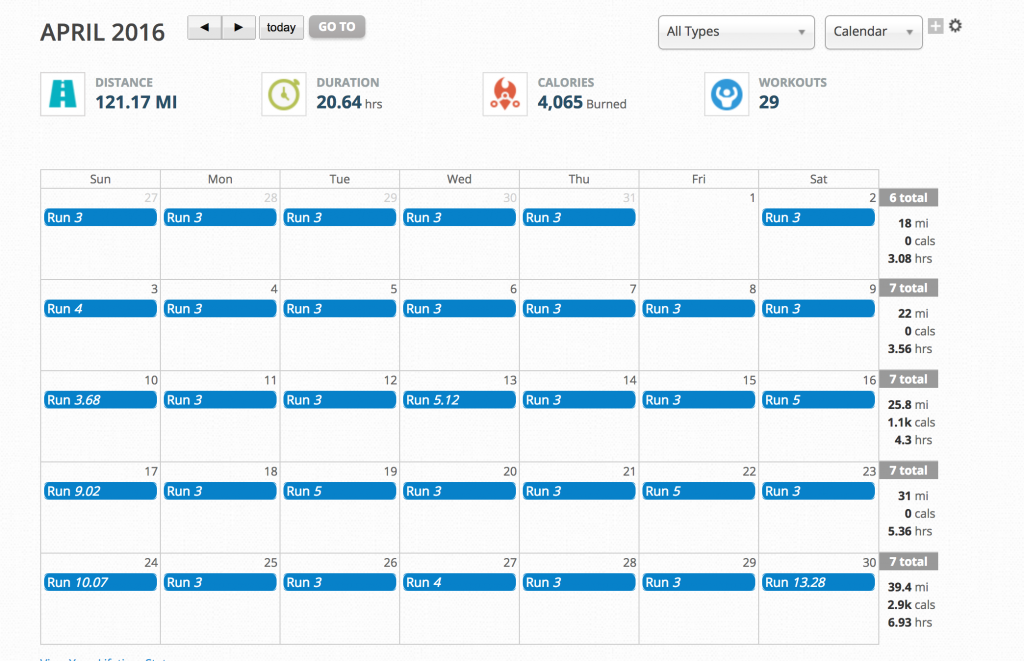Open the Run 9.02 workout entry

(x=101, y=491)
